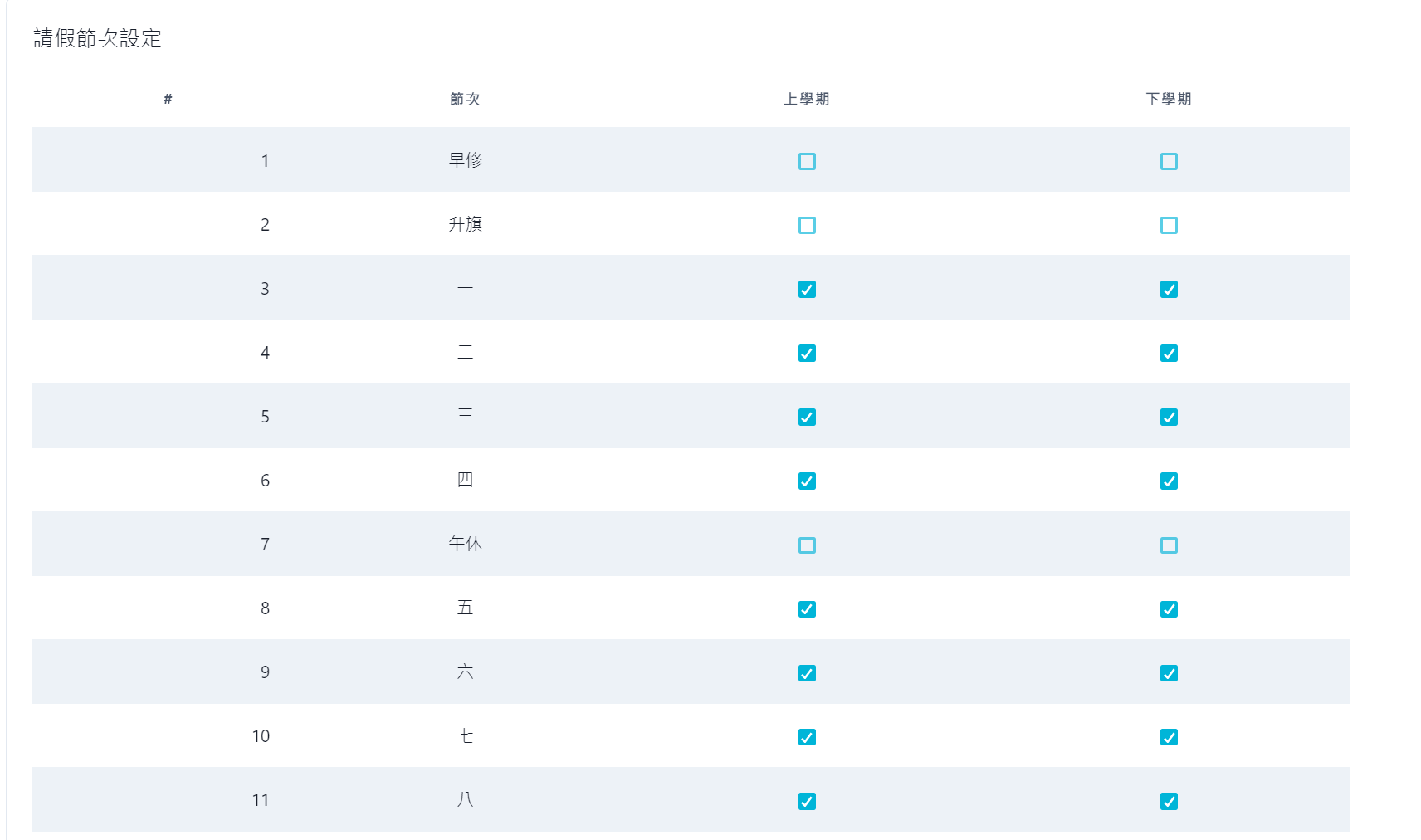Uncheck period 一 for 上學期
Image resolution: width=1421 pixels, height=840 pixels.
click(x=807, y=289)
